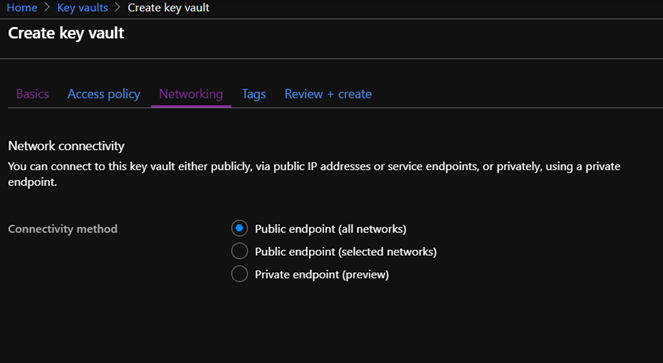Screen dimensions: 663x363
Task: Open the Access policy tab
Action: (104, 94)
